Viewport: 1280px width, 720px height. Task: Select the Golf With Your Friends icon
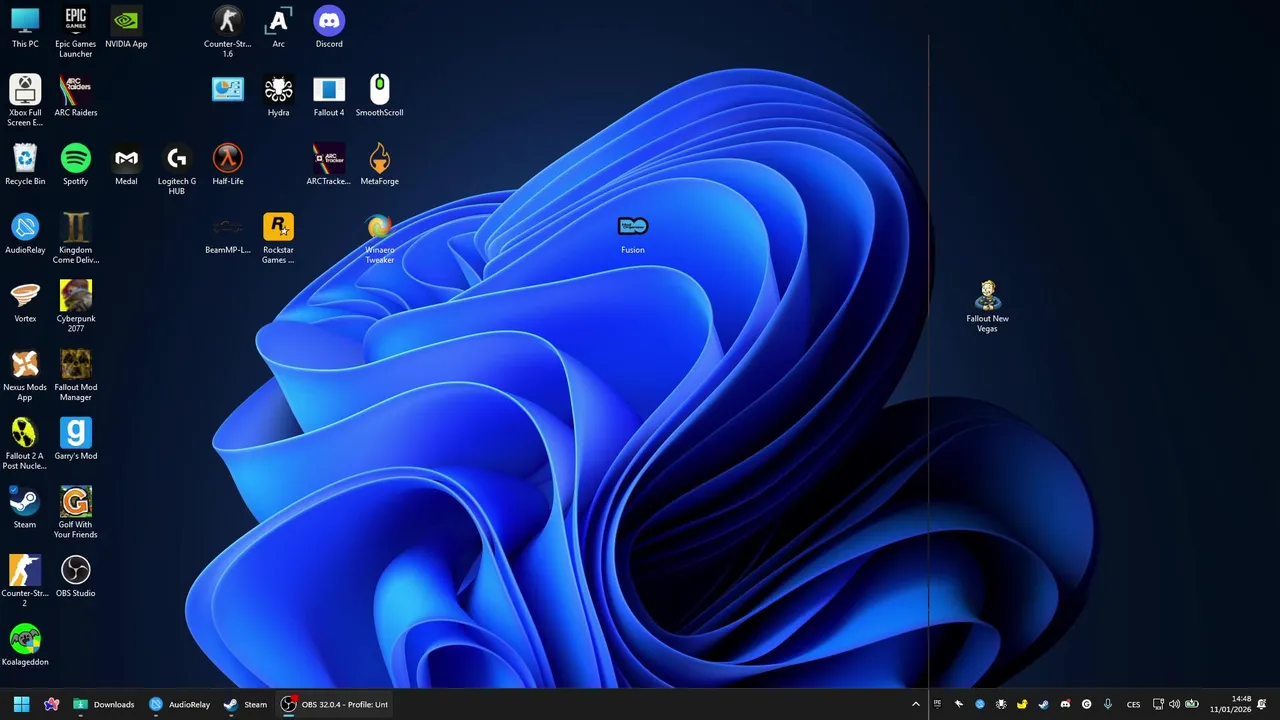pos(75,512)
